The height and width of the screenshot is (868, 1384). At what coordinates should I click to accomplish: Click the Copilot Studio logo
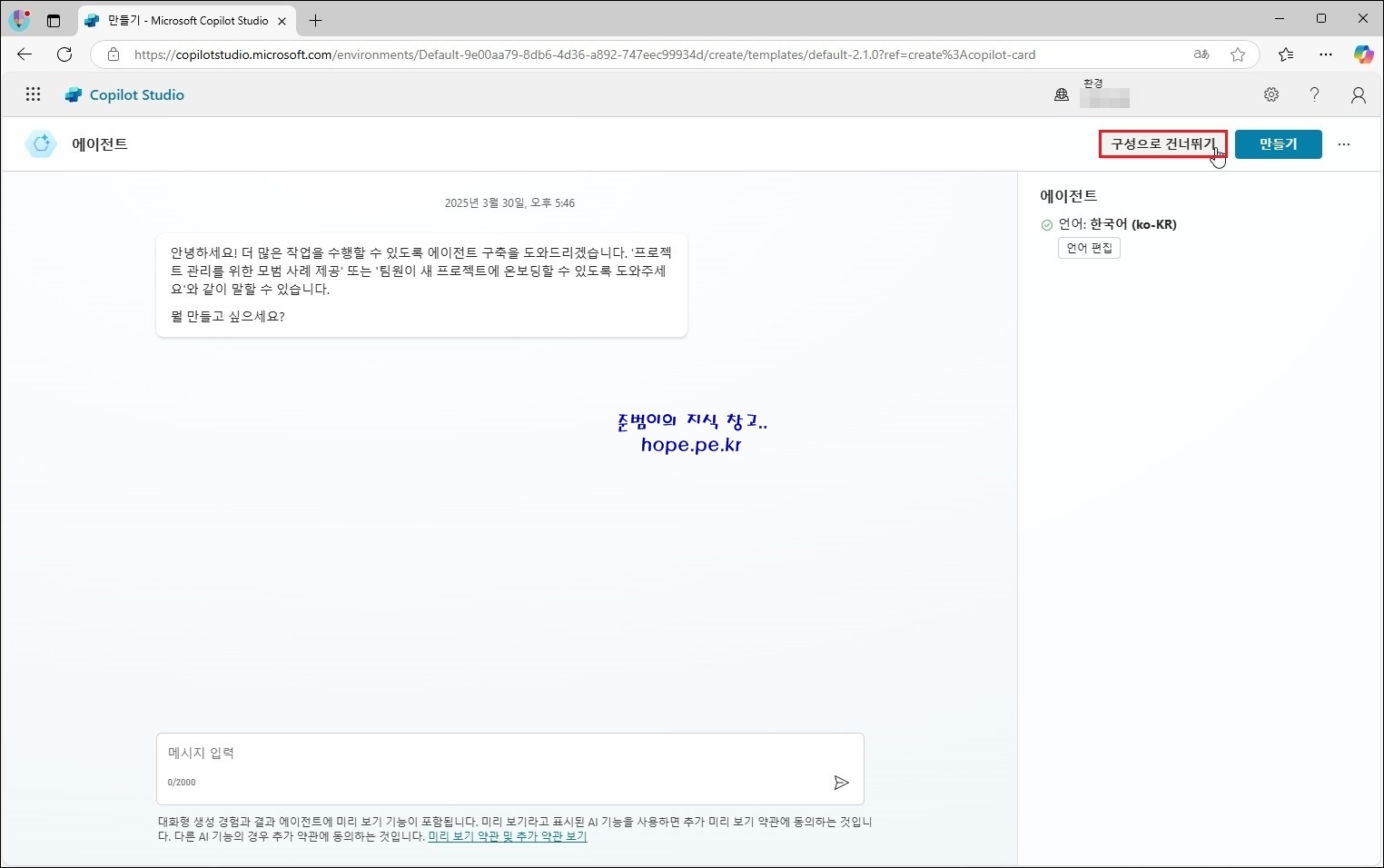pos(74,94)
